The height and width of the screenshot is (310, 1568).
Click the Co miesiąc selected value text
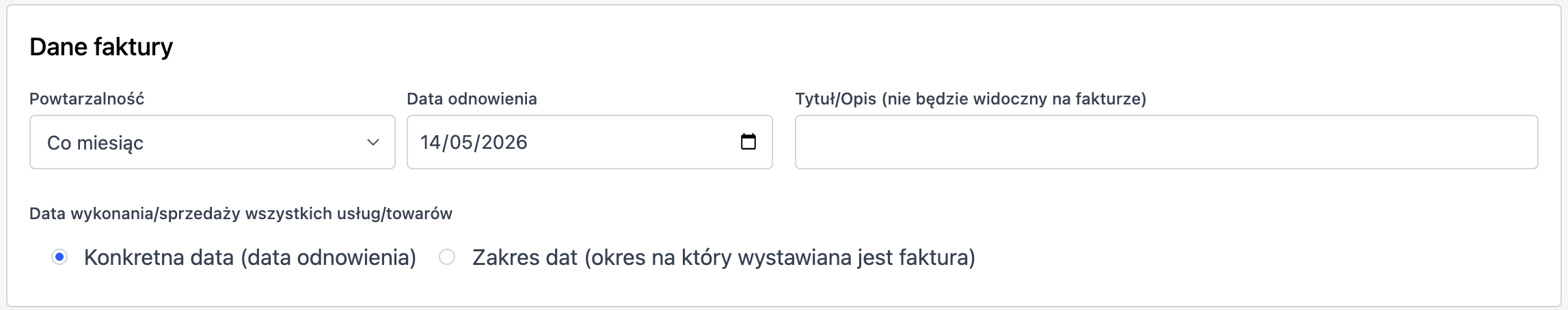coord(95,143)
